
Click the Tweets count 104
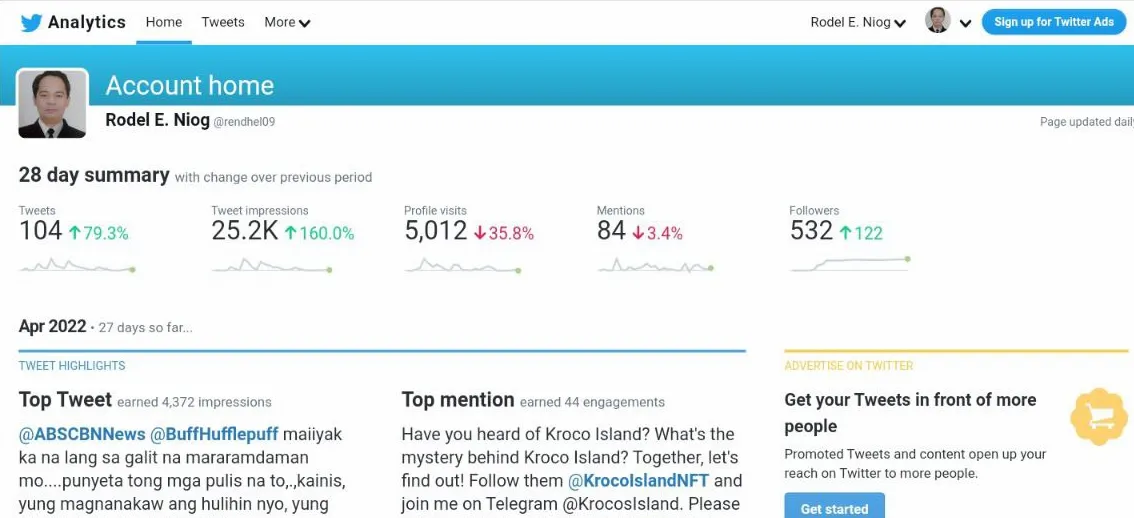(40, 231)
